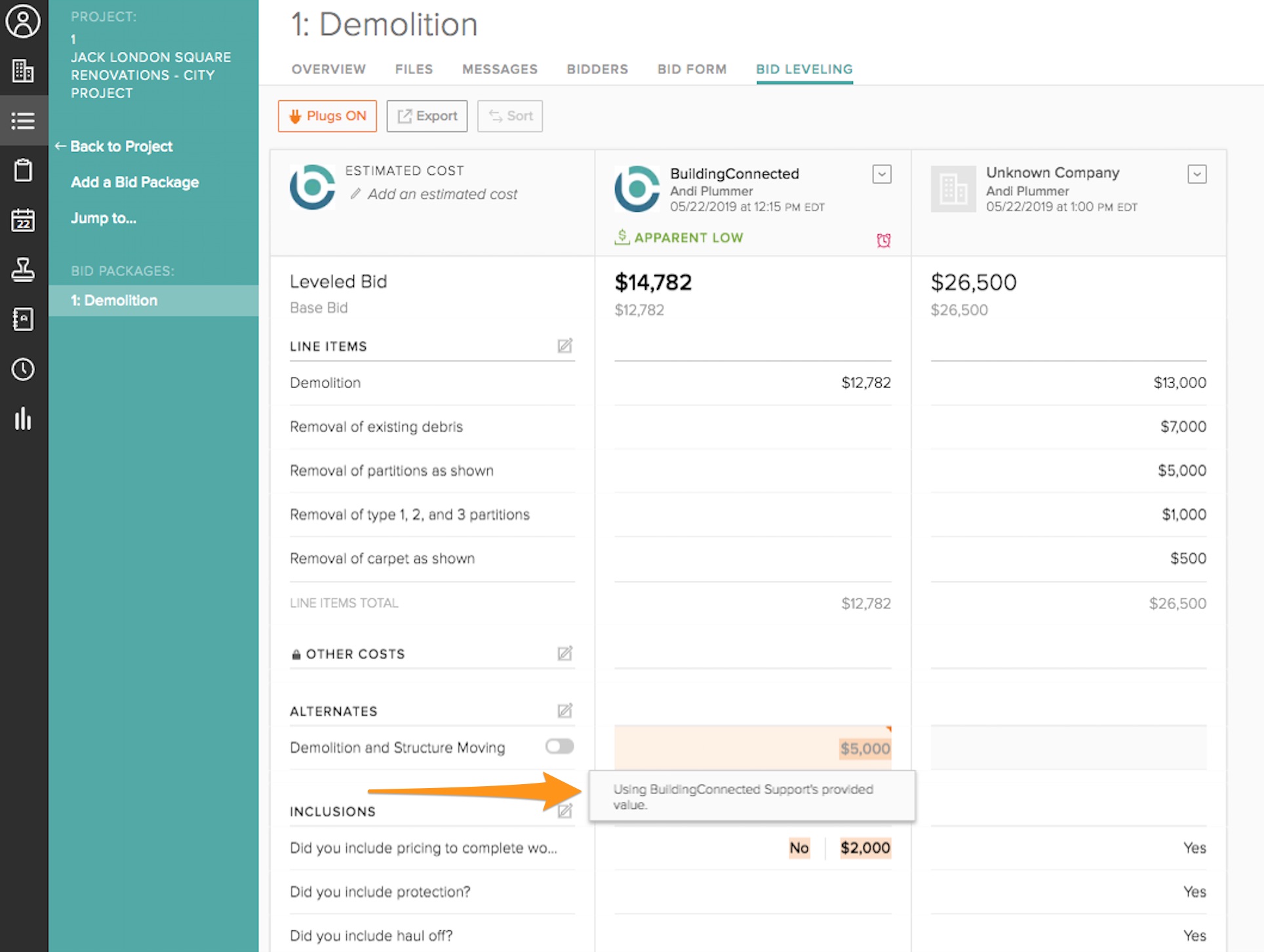Click Add an estimated cost field
Image resolution: width=1264 pixels, height=952 pixels.
click(441, 194)
